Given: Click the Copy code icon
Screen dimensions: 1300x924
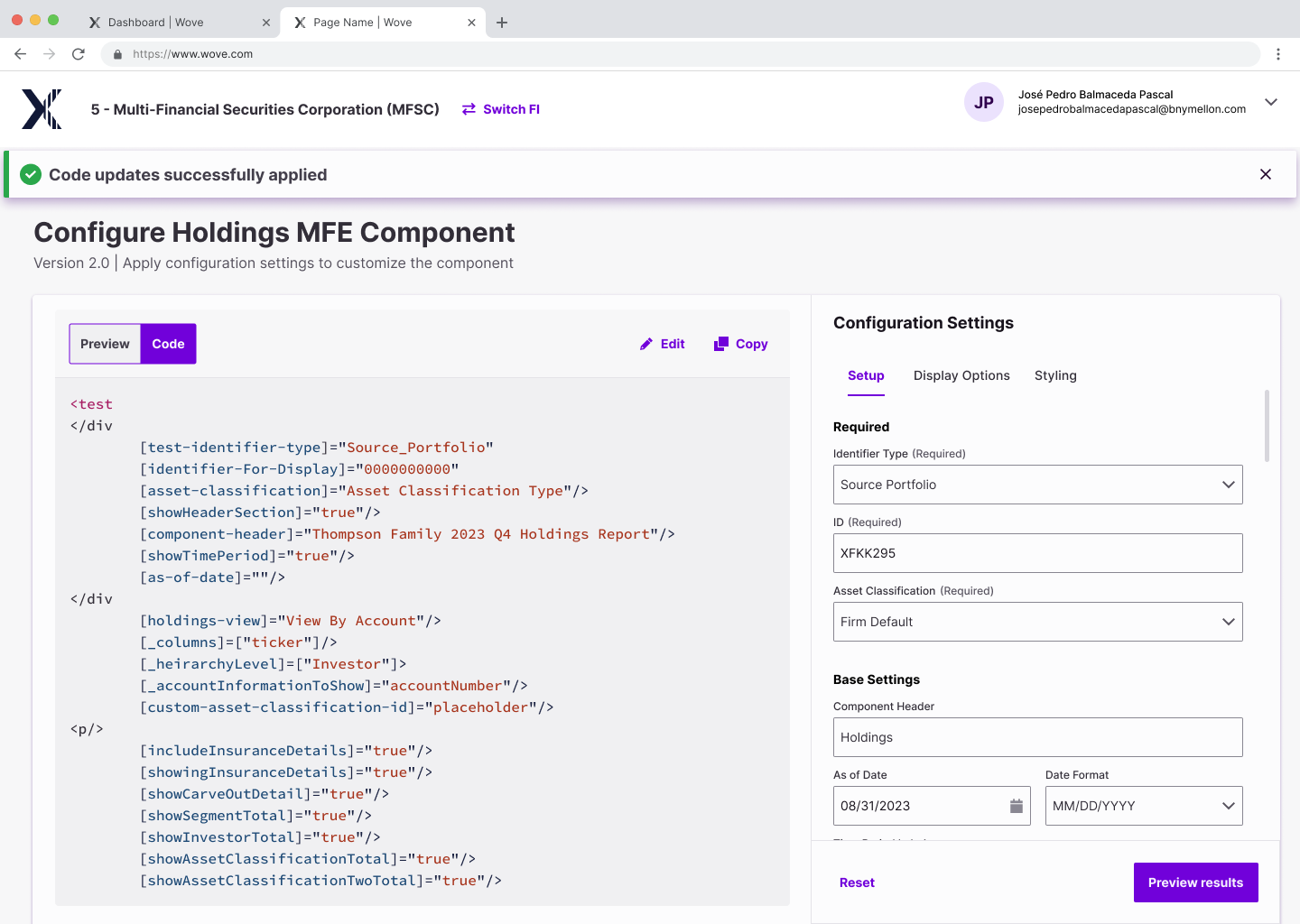Looking at the screenshot, I should [720, 344].
